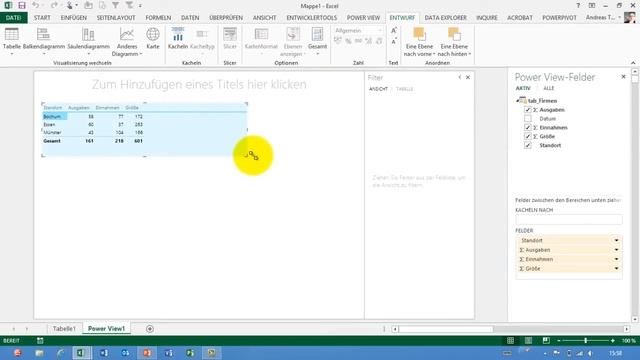Open PowerPoint from the taskbar
The image size is (640, 360).
pos(147,353)
